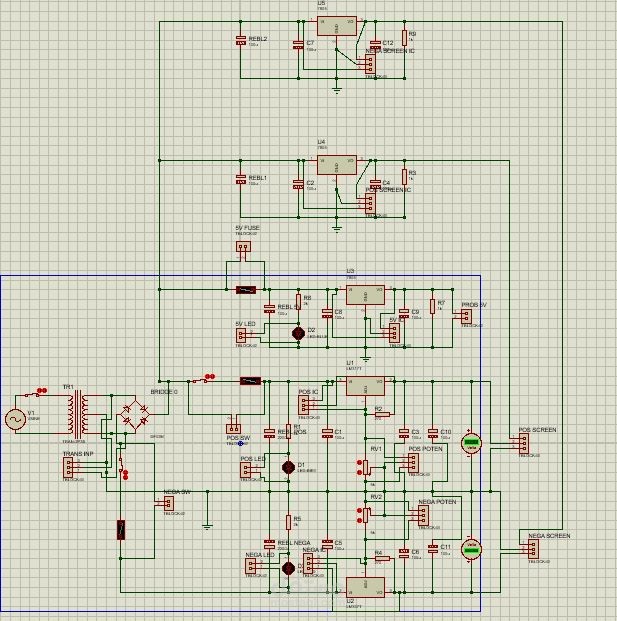Toggle the switch beside V1 source
The height and width of the screenshot is (621, 617).
[34, 394]
